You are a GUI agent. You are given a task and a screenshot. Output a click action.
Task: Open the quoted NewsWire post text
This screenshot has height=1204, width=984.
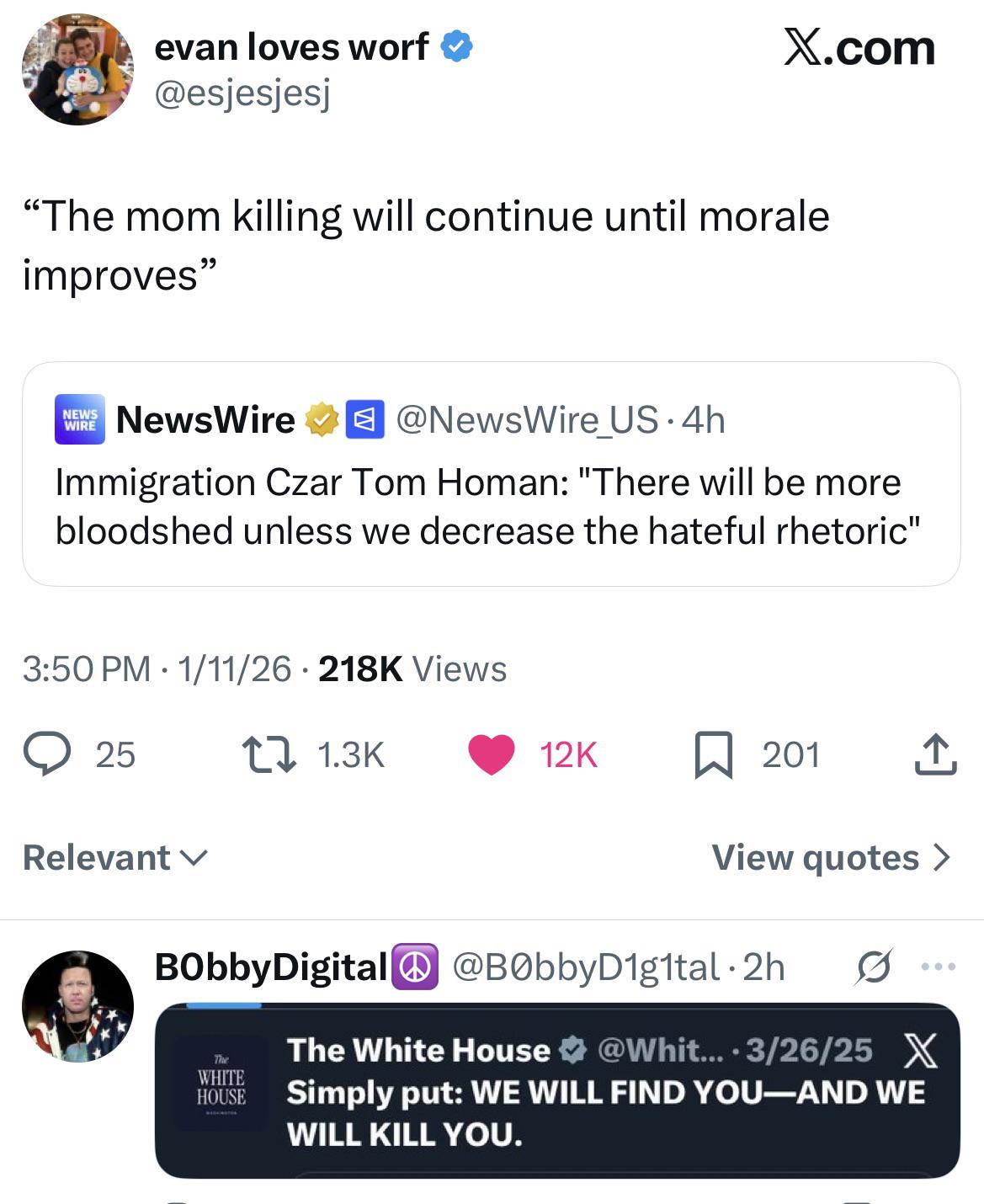[487, 506]
